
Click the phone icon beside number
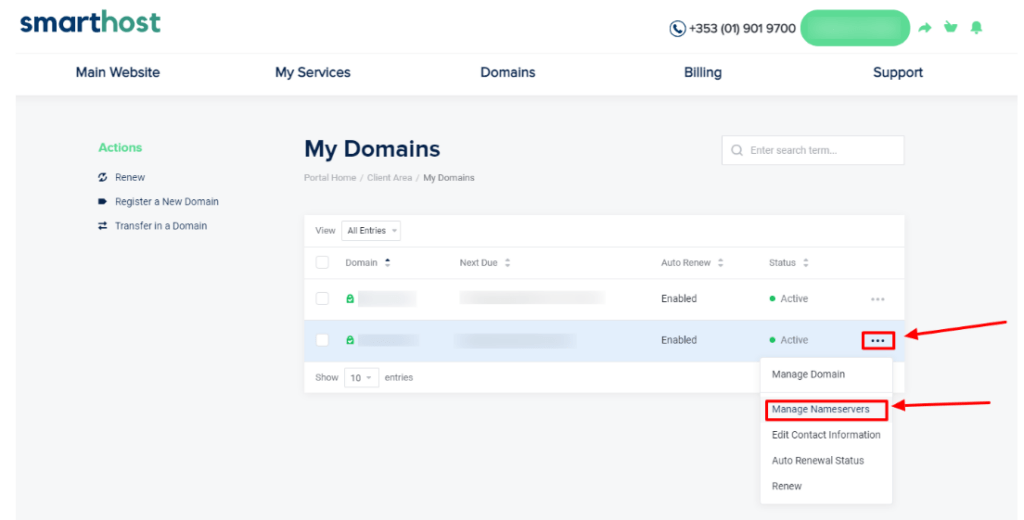(677, 29)
